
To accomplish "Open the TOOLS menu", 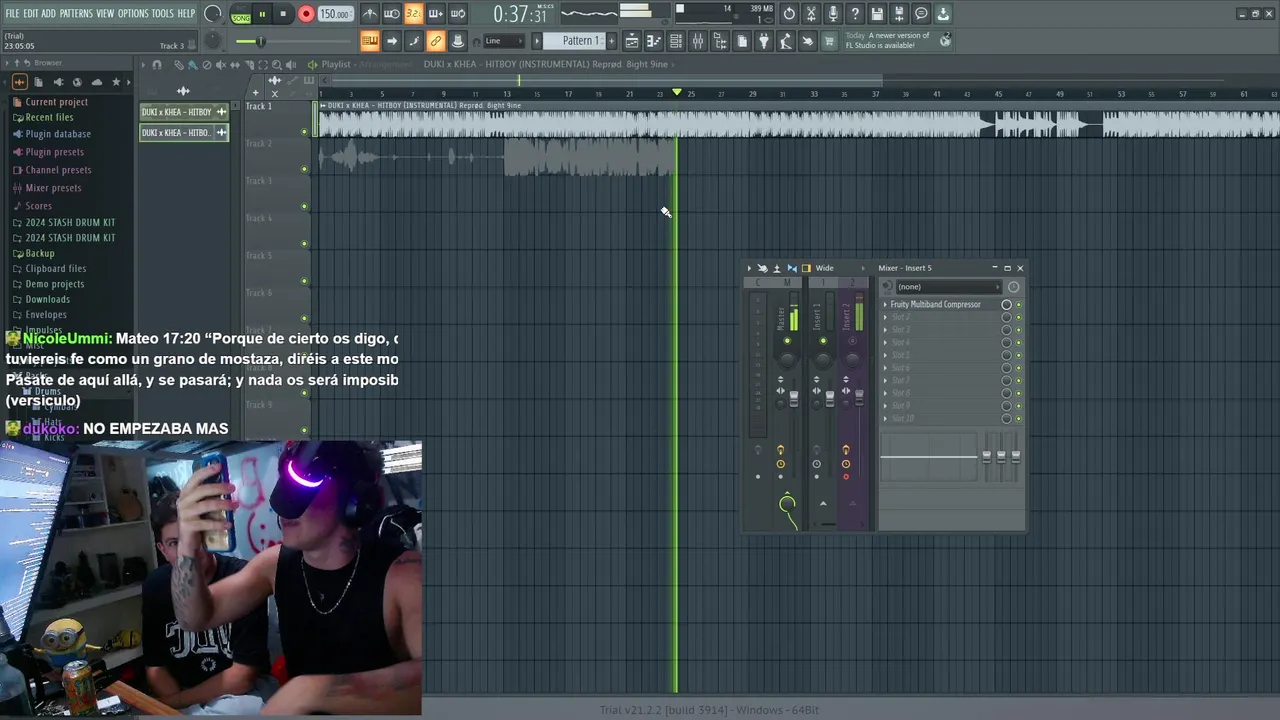I will point(163,13).
